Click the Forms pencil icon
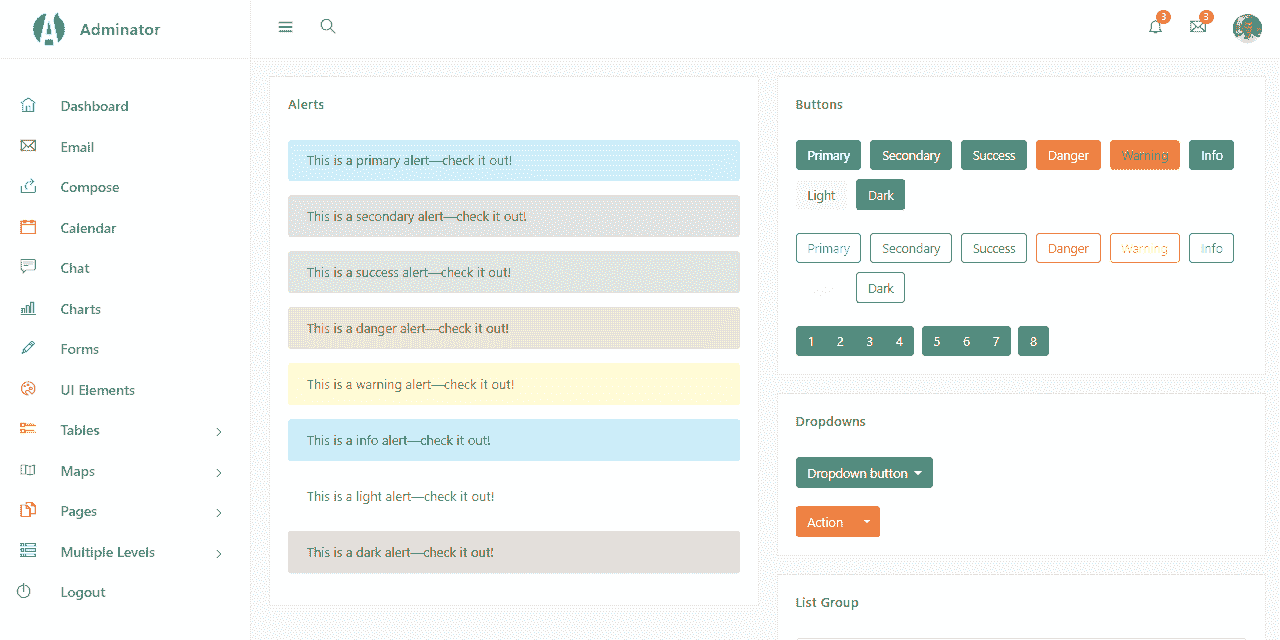1280x640 pixels. 28,348
